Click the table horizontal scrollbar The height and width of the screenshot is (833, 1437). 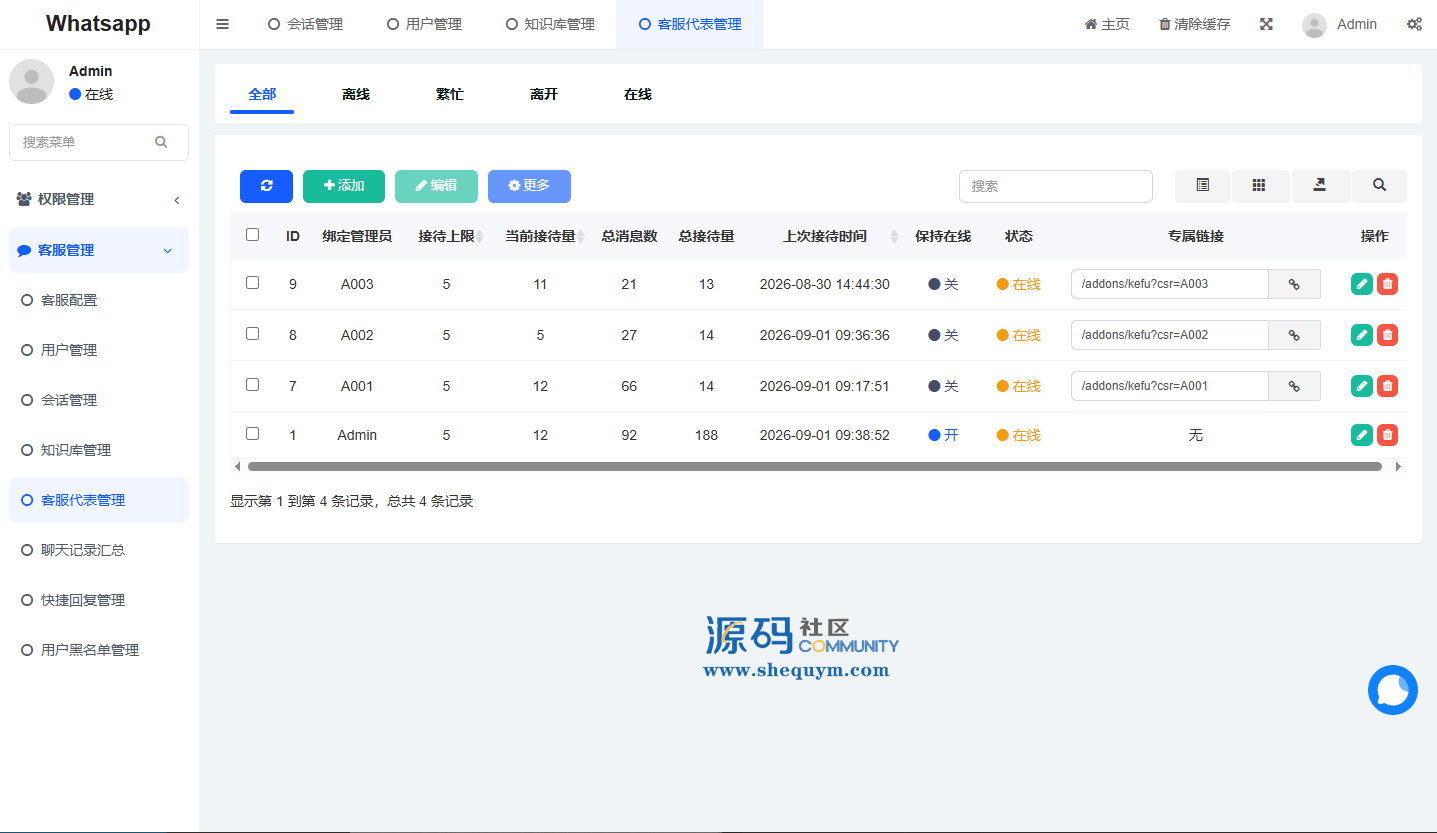click(x=815, y=466)
